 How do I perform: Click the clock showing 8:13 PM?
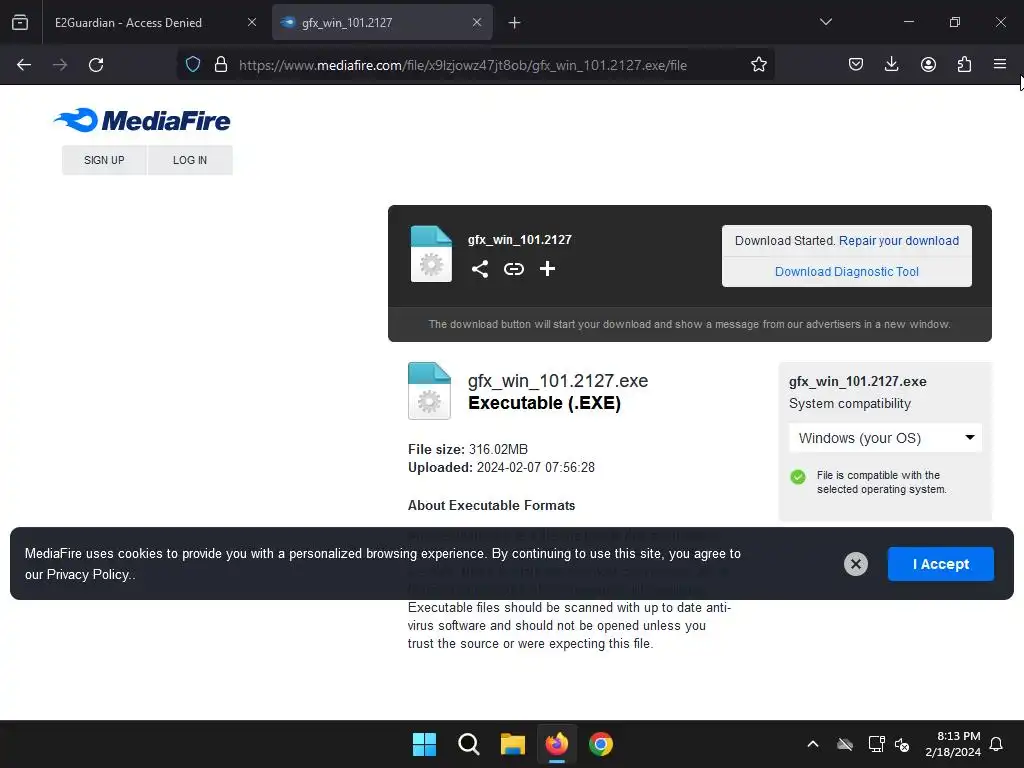click(x=952, y=744)
